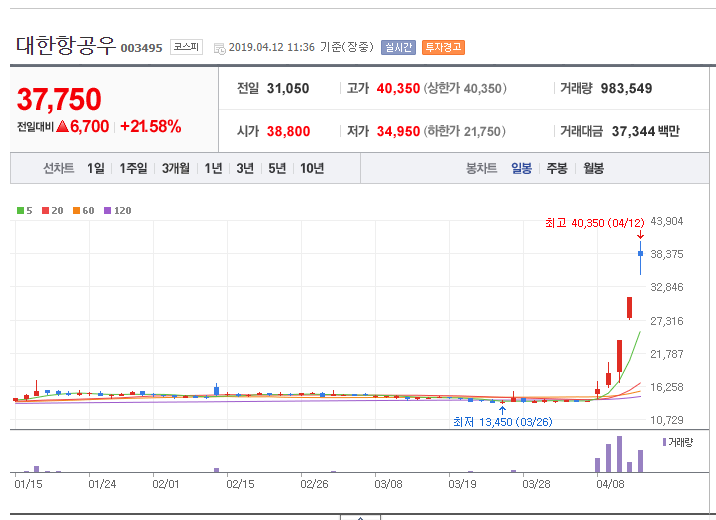
Task: Select the 1일 line chart period
Action: tap(96, 168)
